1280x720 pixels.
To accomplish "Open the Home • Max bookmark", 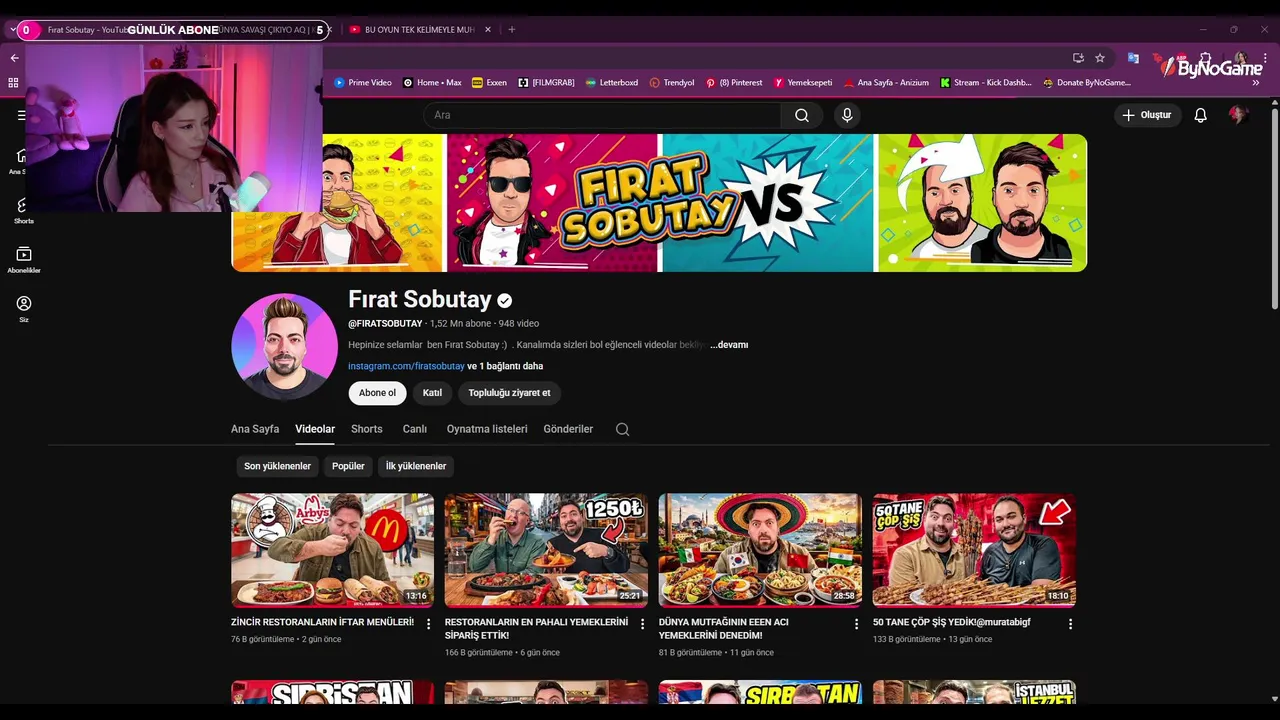I will pyautogui.click(x=432, y=83).
